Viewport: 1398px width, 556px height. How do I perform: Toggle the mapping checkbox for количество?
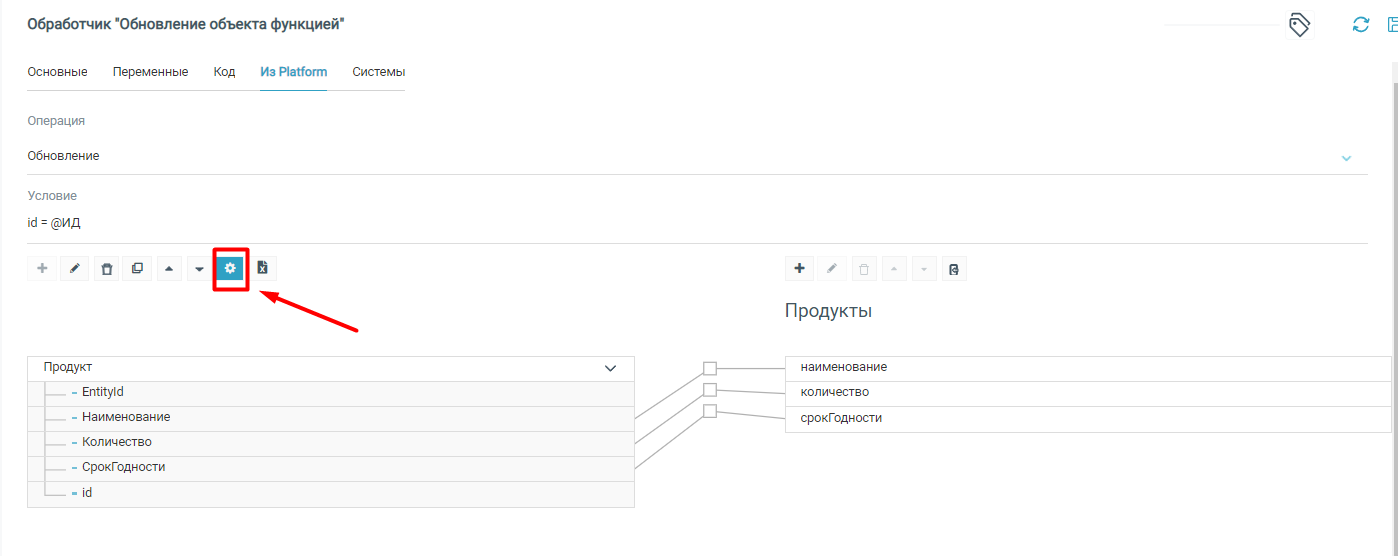[710, 390]
